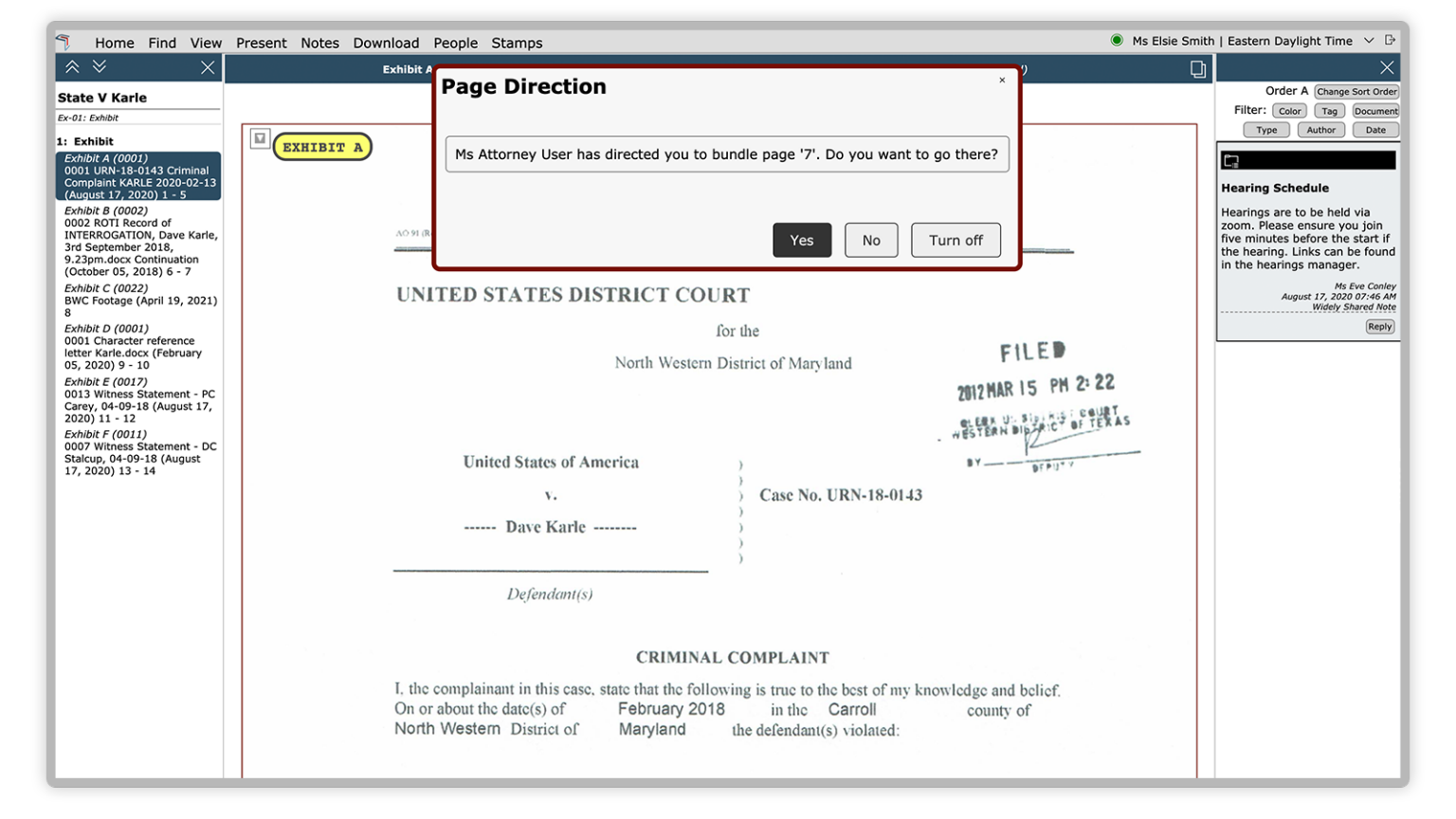Open the Stamps menu
This screenshot has height=819, width=1456.
tap(517, 43)
